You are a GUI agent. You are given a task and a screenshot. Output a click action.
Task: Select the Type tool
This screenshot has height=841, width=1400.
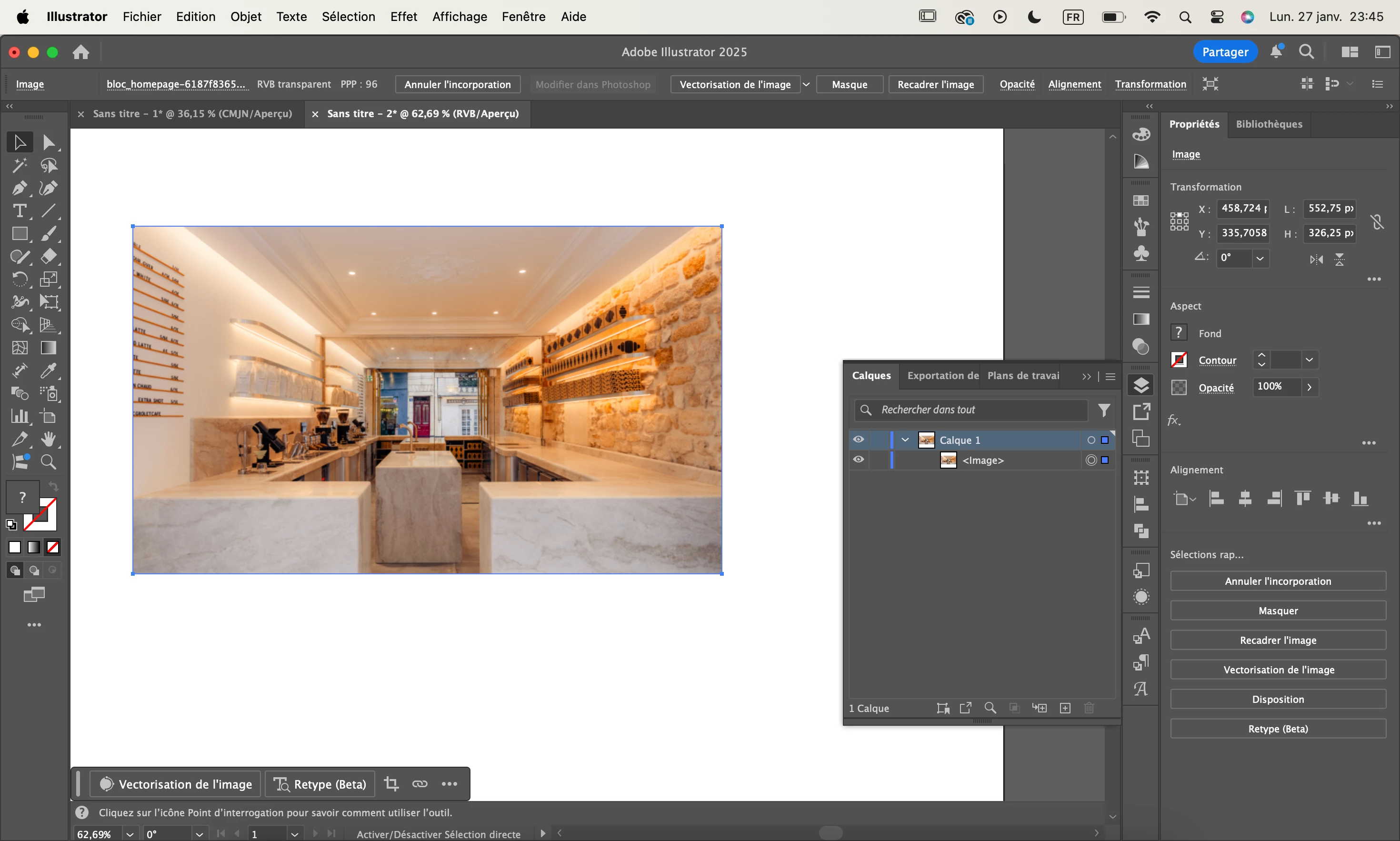click(19, 211)
